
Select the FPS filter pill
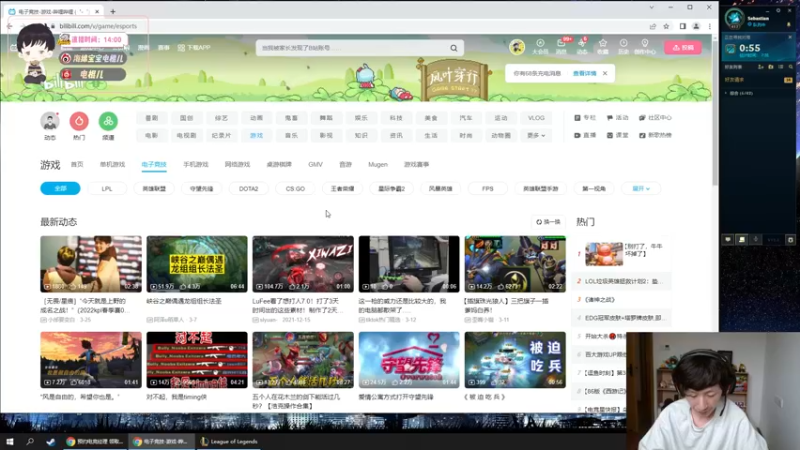coord(488,189)
